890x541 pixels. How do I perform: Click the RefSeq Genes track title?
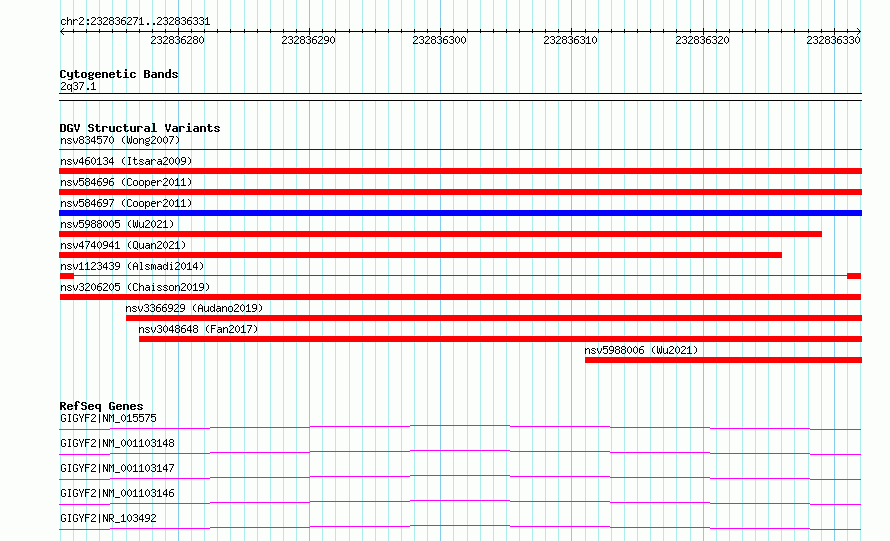tap(102, 406)
